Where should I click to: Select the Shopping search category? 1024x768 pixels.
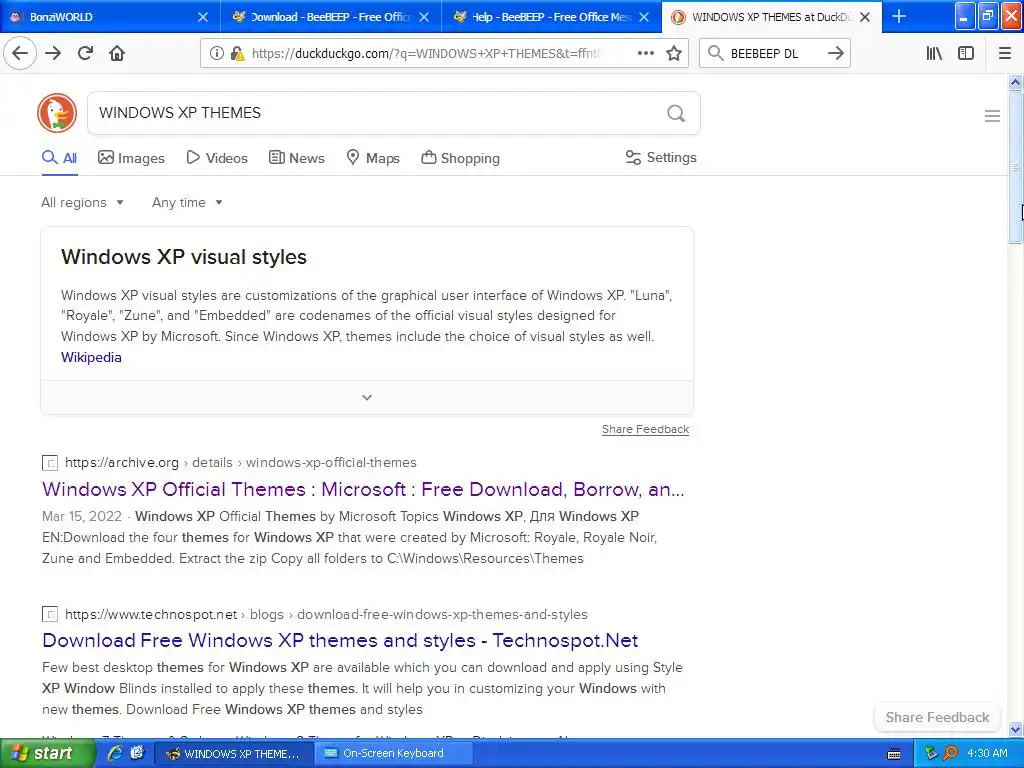coord(460,158)
